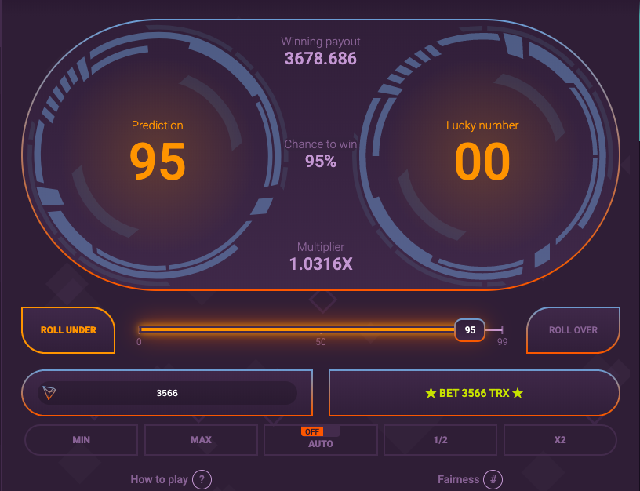Click the prediction slider handle showing 95

pyautogui.click(x=470, y=330)
